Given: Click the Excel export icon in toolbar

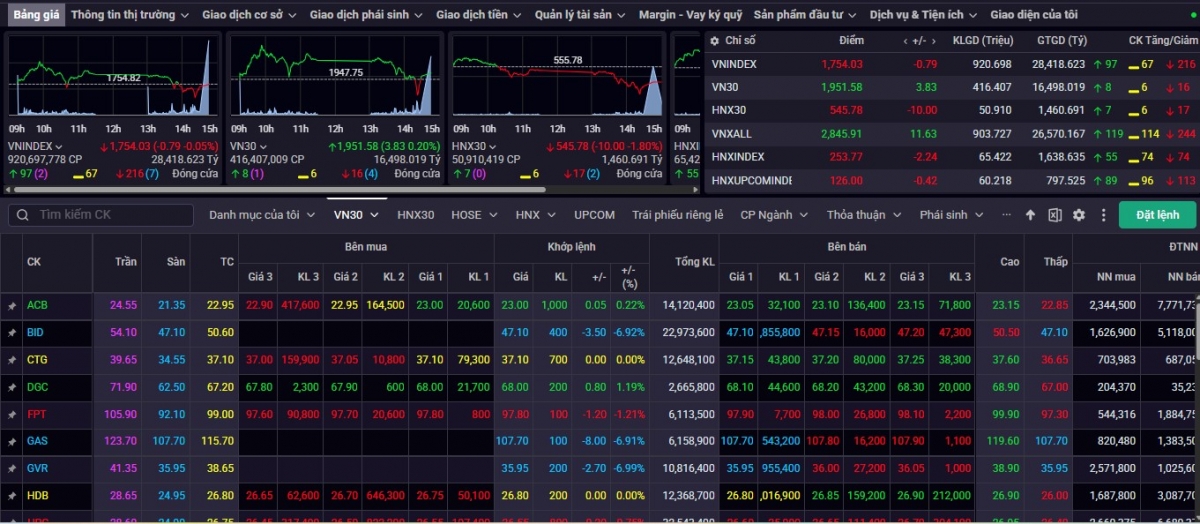Looking at the screenshot, I should [x=1054, y=215].
